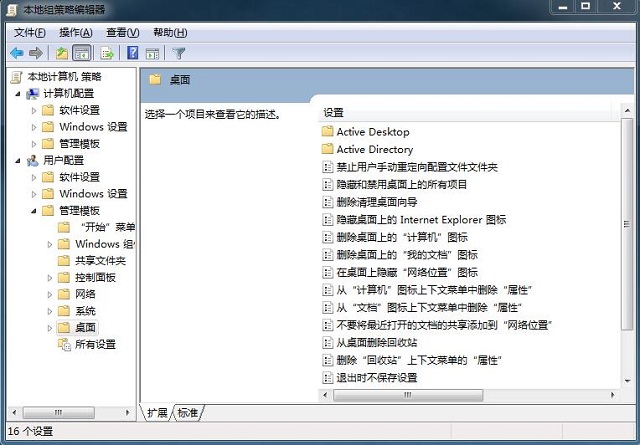Click the policy icon beside 从桌面删除回收站
Viewport: 640px width, 445px height.
coord(327,342)
